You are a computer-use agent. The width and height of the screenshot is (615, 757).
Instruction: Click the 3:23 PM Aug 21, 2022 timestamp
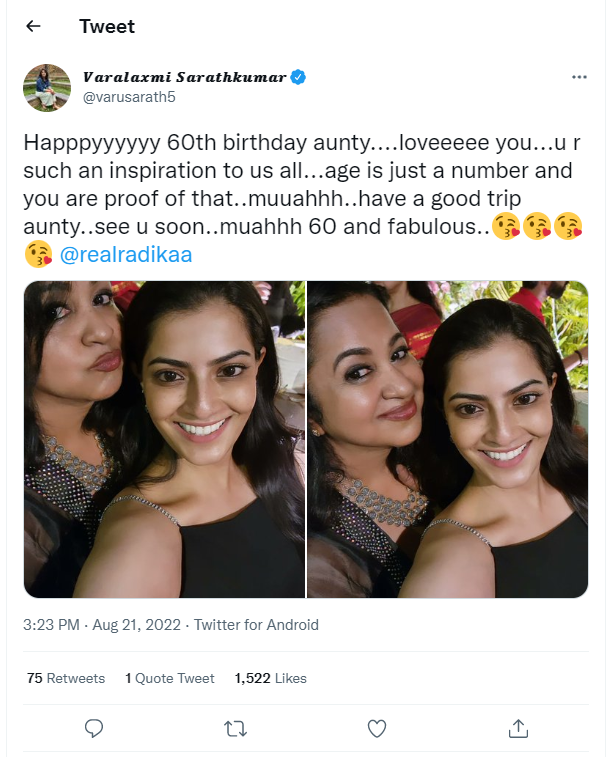(x=102, y=625)
